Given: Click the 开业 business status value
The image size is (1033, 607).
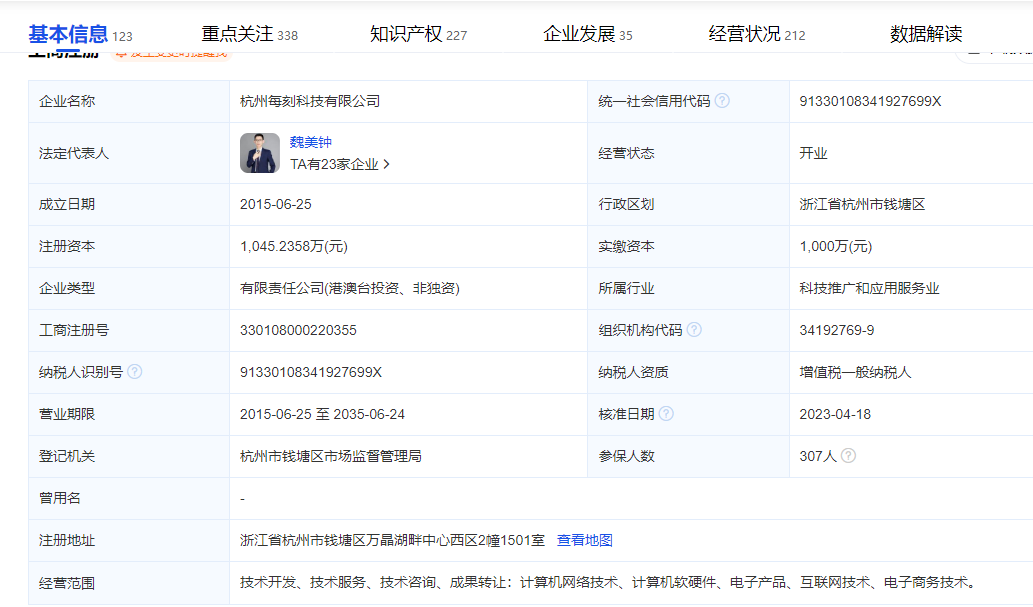Looking at the screenshot, I should pos(813,153).
